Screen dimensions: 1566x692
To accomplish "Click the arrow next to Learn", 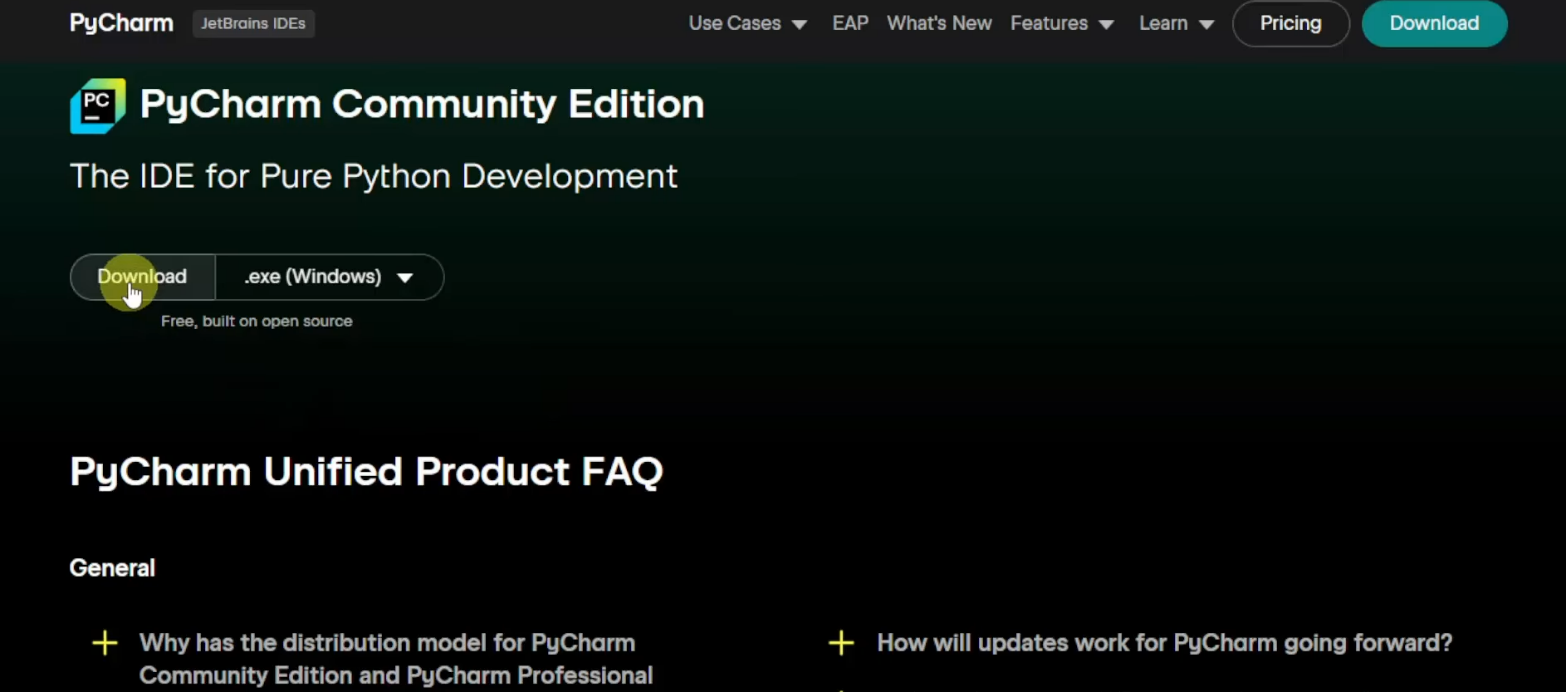I will (1207, 23).
